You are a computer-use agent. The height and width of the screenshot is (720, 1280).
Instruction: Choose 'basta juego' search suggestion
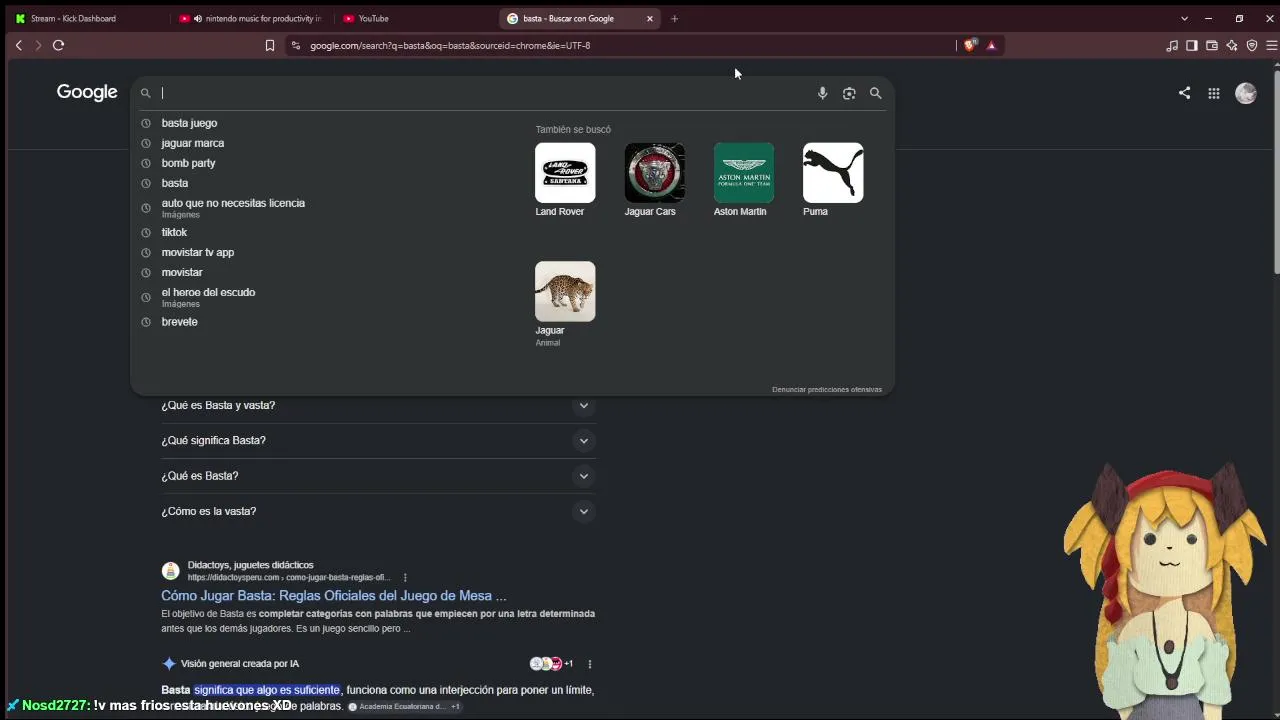189,123
